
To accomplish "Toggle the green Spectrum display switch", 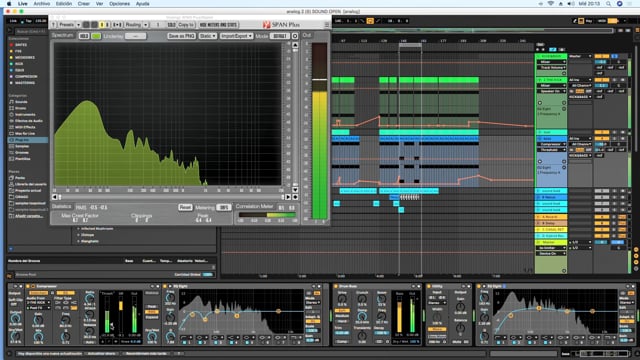I will [96, 36].
